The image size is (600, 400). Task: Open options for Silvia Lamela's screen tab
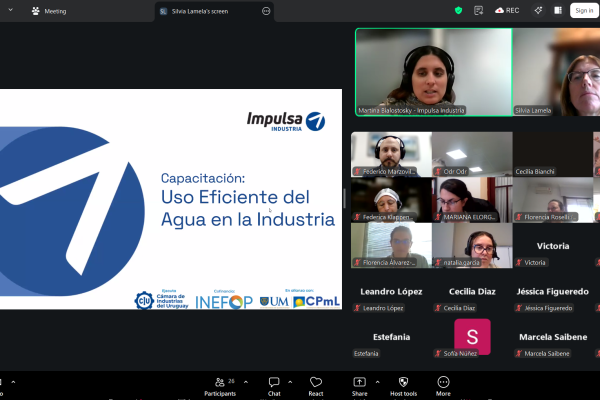[266, 11]
